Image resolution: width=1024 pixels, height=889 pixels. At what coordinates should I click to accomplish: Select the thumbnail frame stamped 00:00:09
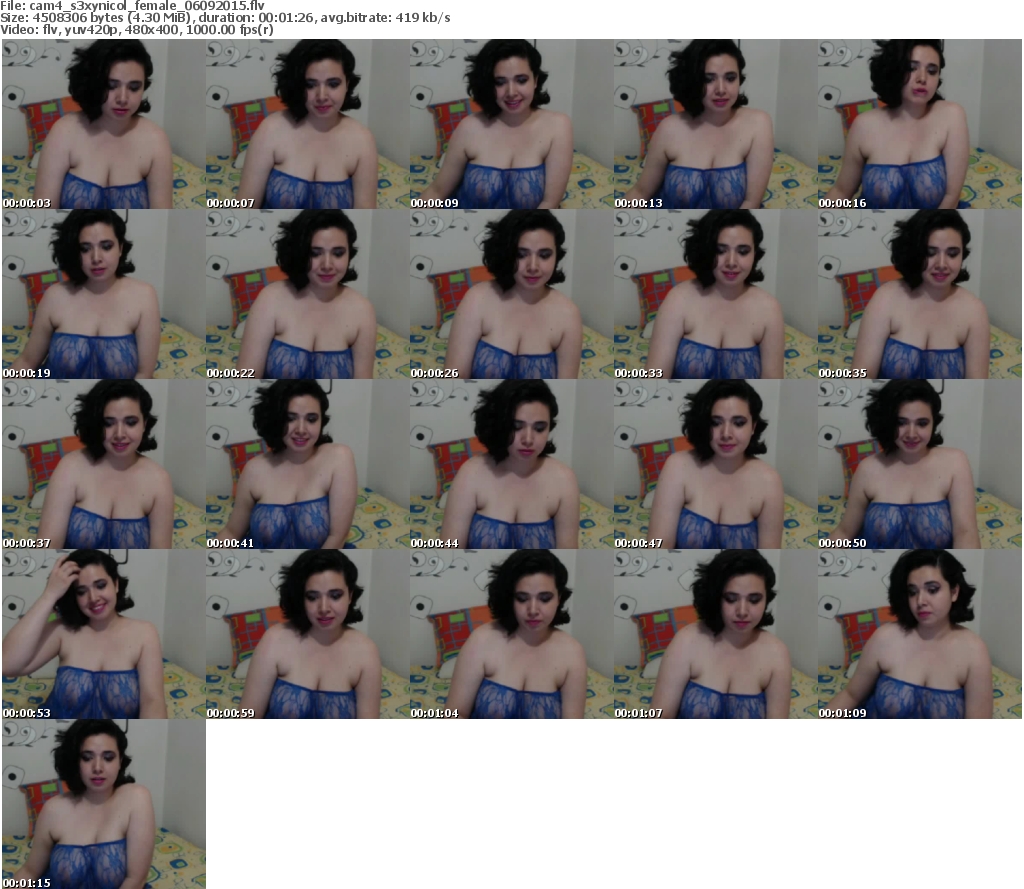point(512,124)
